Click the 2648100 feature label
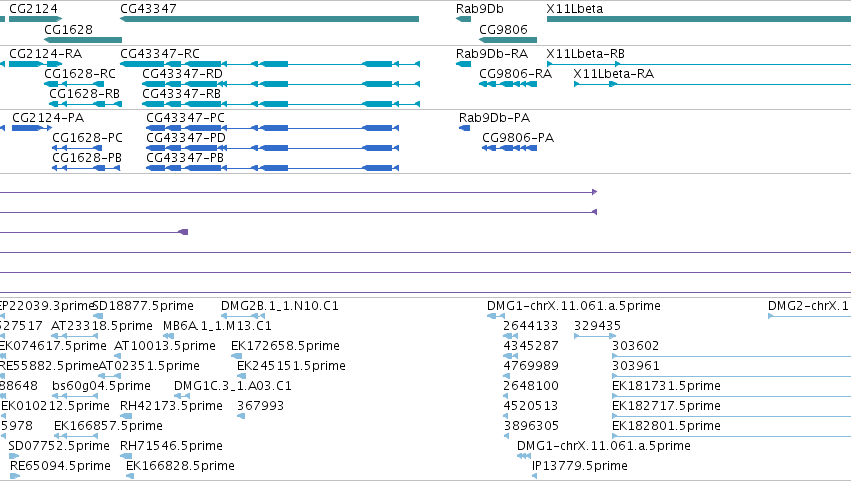The height and width of the screenshot is (481, 851). pyautogui.click(x=531, y=387)
